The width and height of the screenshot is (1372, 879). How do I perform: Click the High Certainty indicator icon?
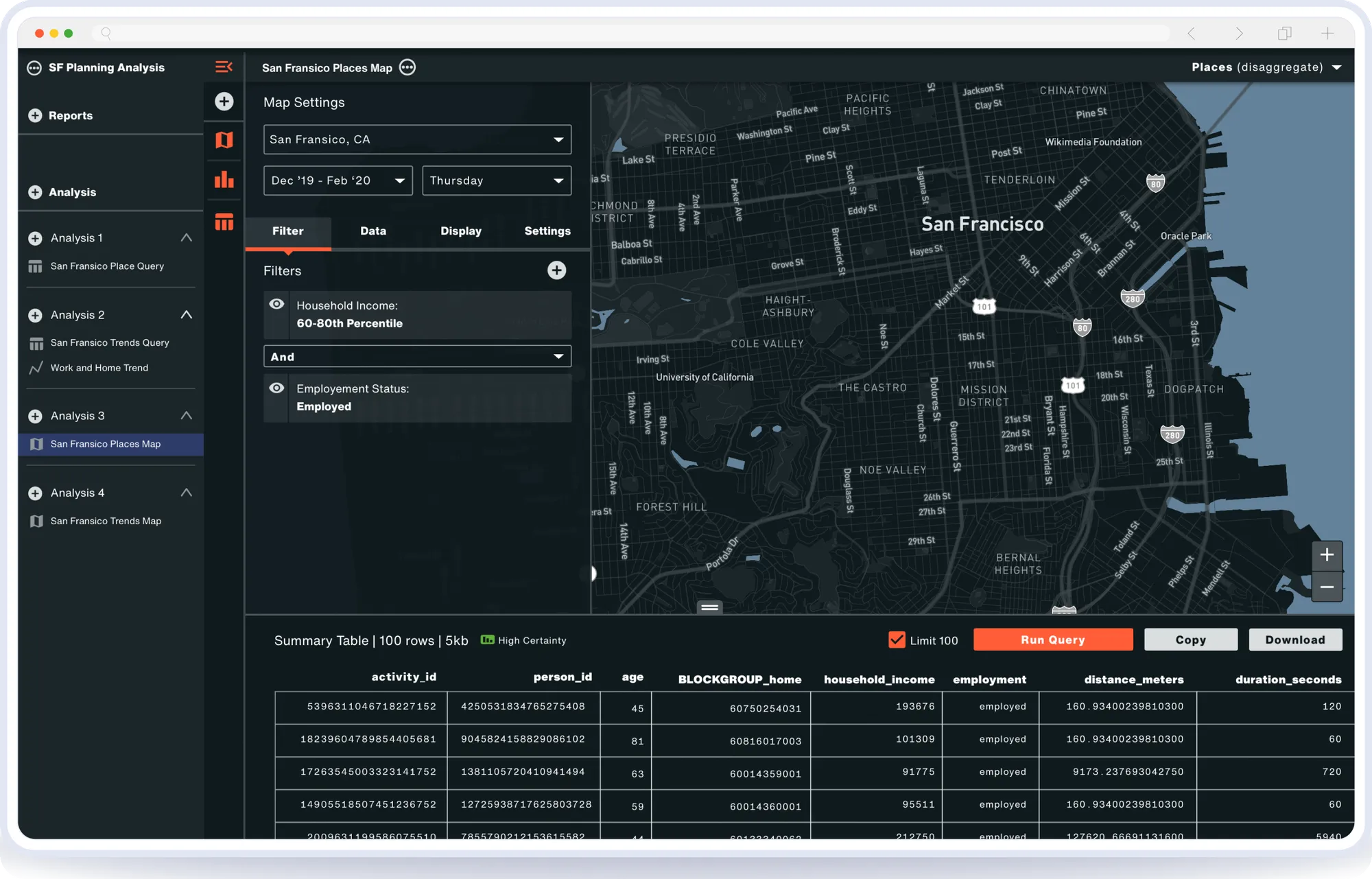pos(487,640)
